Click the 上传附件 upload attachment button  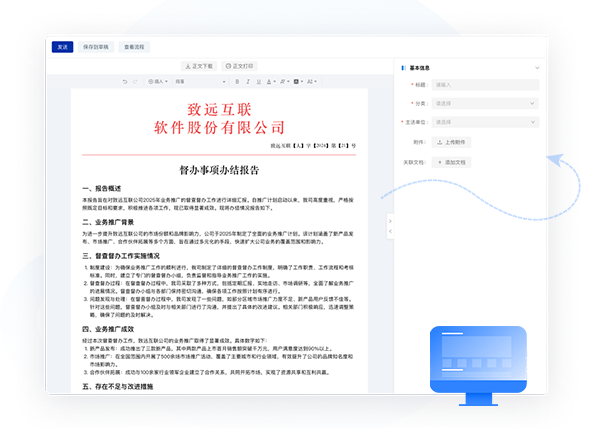point(451,142)
